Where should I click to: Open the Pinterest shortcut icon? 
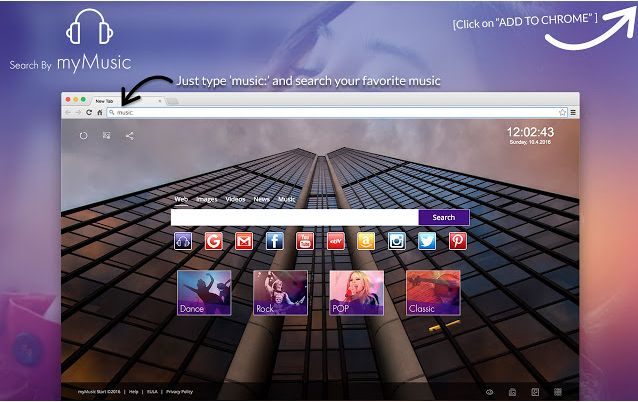pos(458,241)
